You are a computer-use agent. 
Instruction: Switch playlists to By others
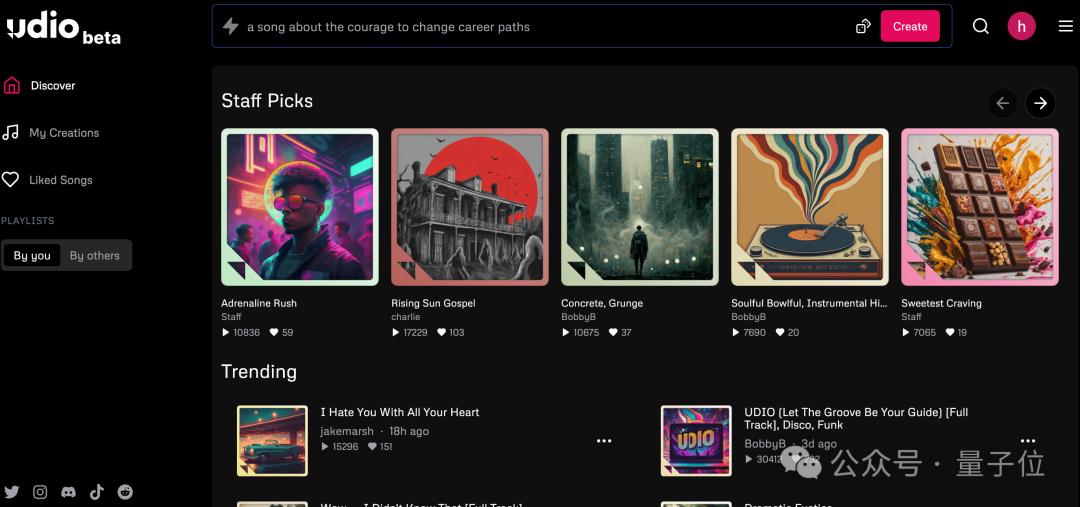click(94, 256)
